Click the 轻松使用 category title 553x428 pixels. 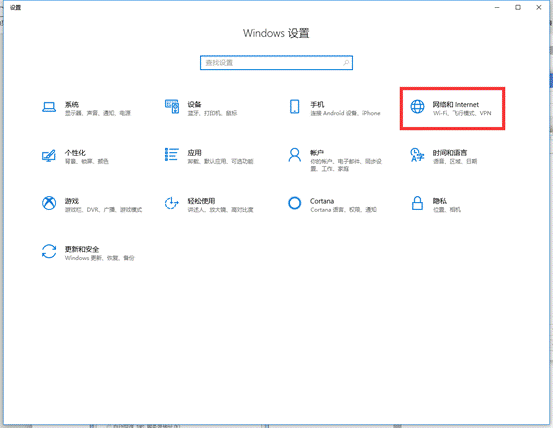point(201,201)
